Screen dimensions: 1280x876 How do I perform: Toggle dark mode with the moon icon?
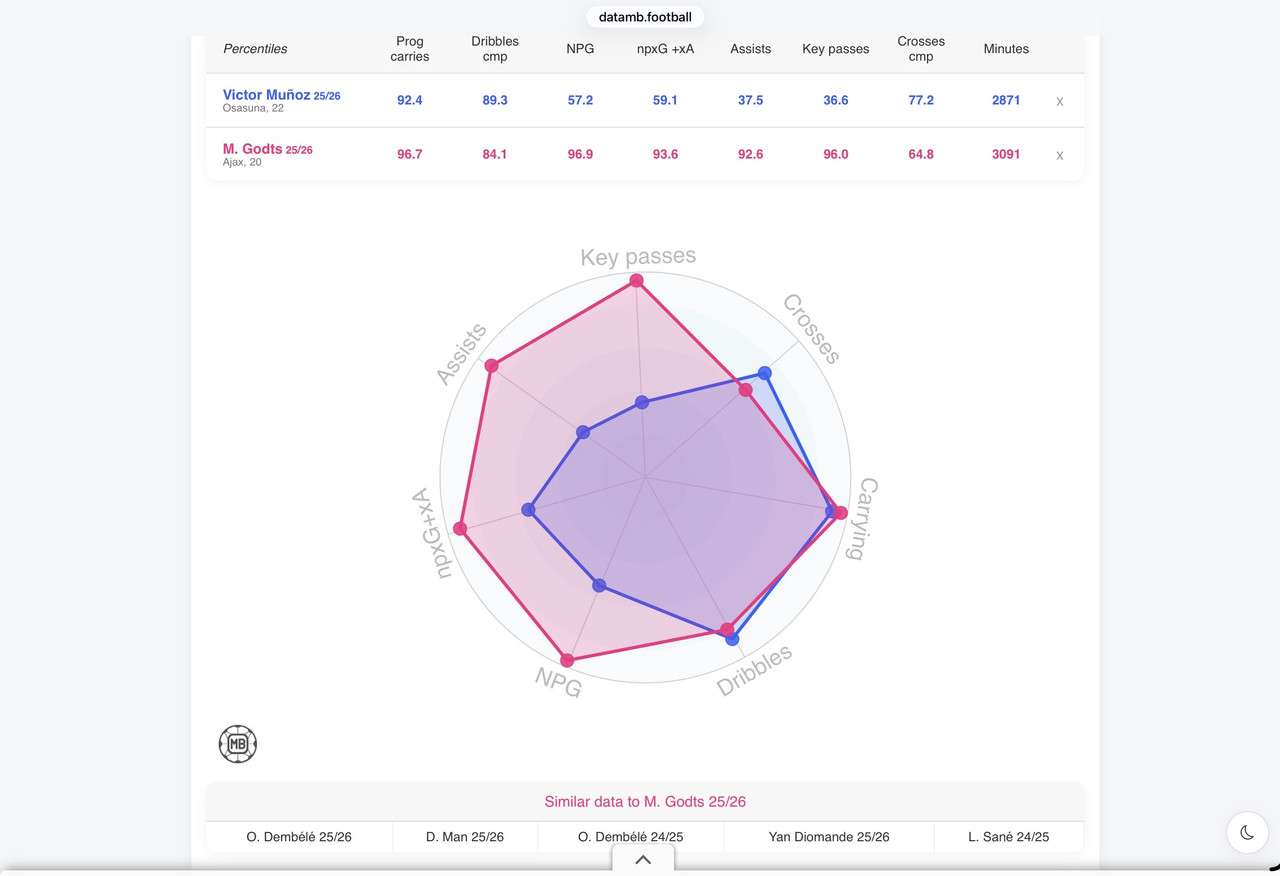(x=1247, y=832)
